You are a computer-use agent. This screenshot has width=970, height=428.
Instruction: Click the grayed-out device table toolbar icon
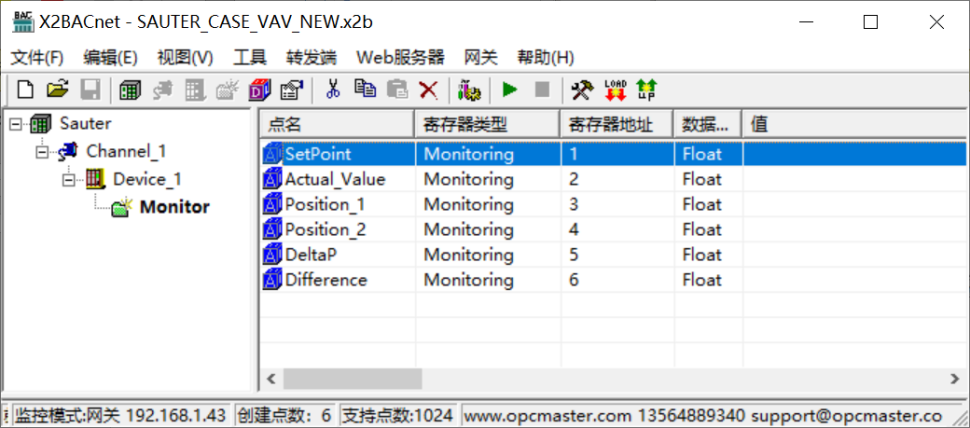click(x=195, y=90)
